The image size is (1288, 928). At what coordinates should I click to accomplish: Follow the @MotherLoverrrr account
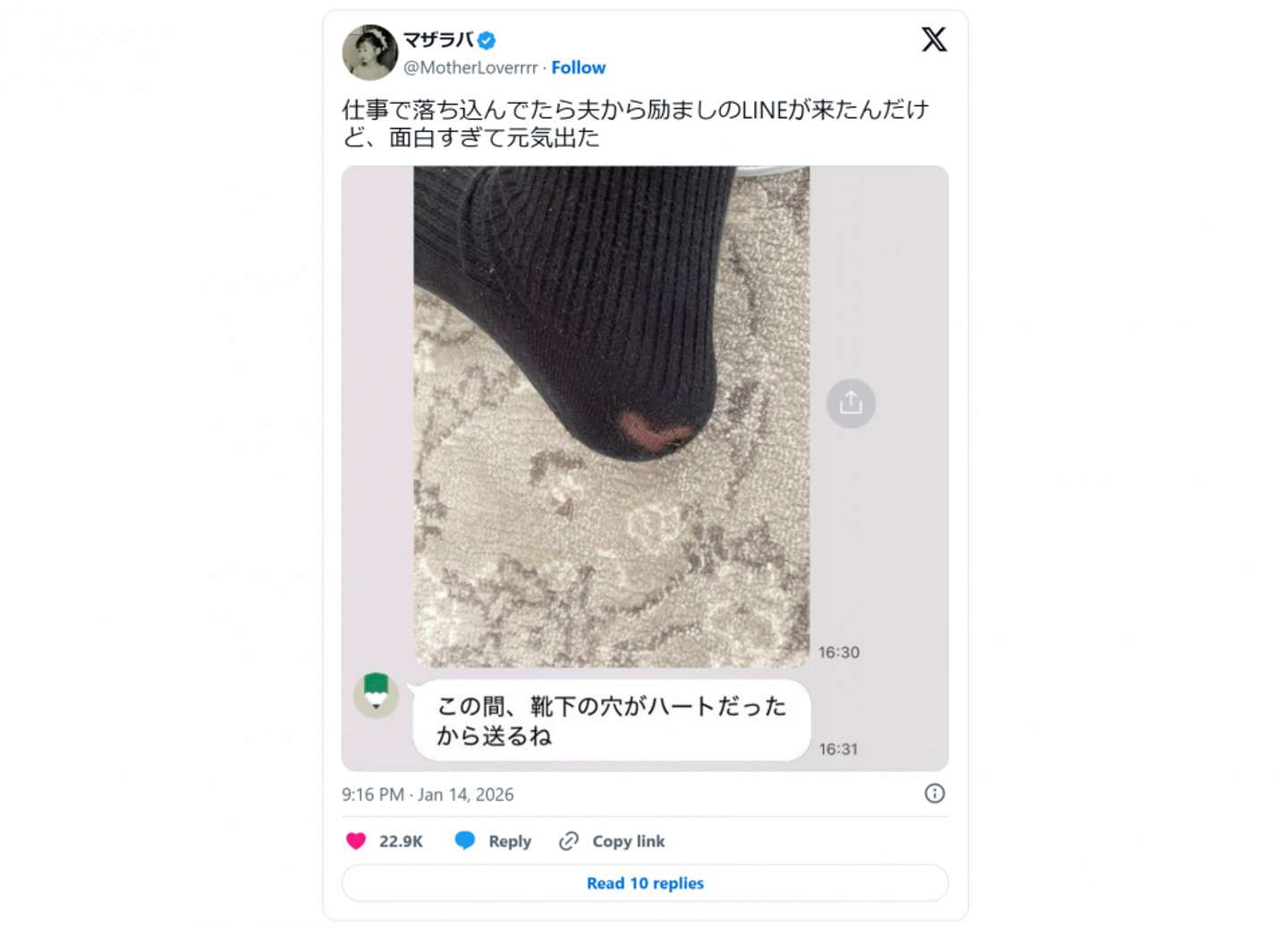pos(578,68)
